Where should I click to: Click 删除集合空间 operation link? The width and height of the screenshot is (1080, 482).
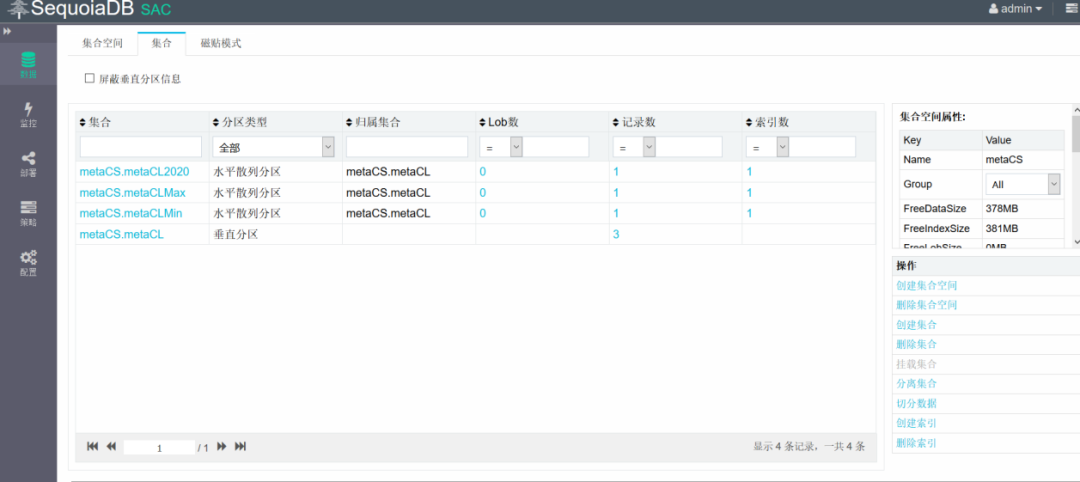tap(926, 305)
